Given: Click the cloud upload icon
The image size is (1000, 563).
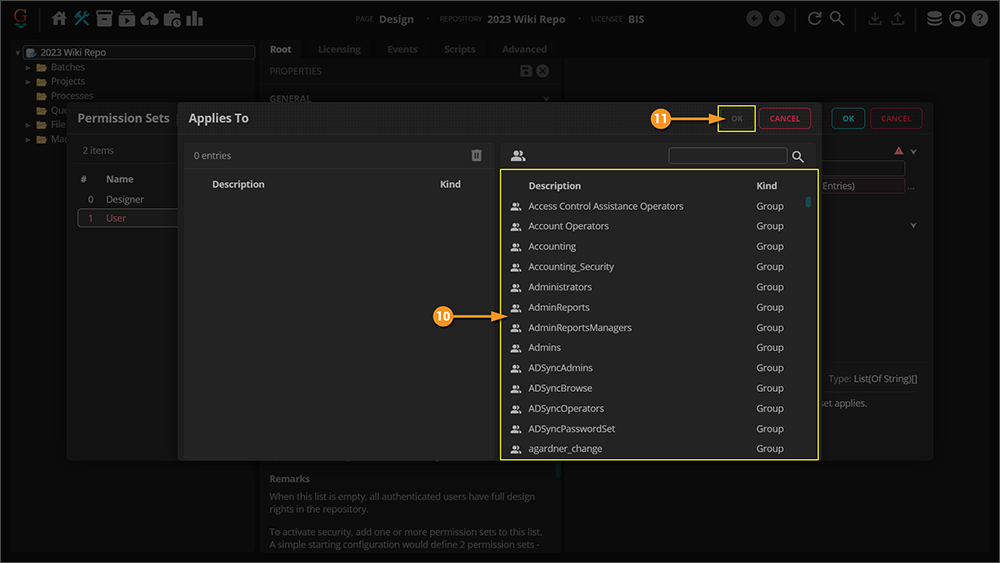Looking at the screenshot, I should pyautogui.click(x=149, y=19).
